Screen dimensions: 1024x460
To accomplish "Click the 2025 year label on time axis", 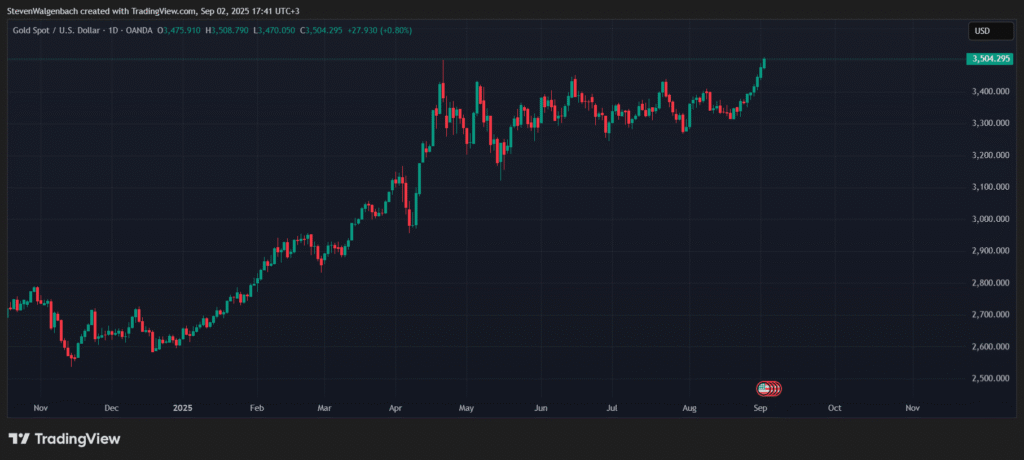I will (182, 408).
